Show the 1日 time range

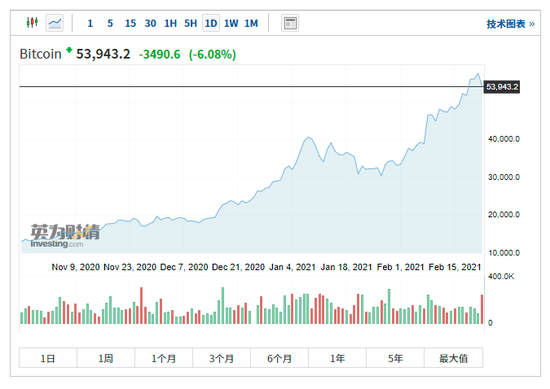(48, 358)
